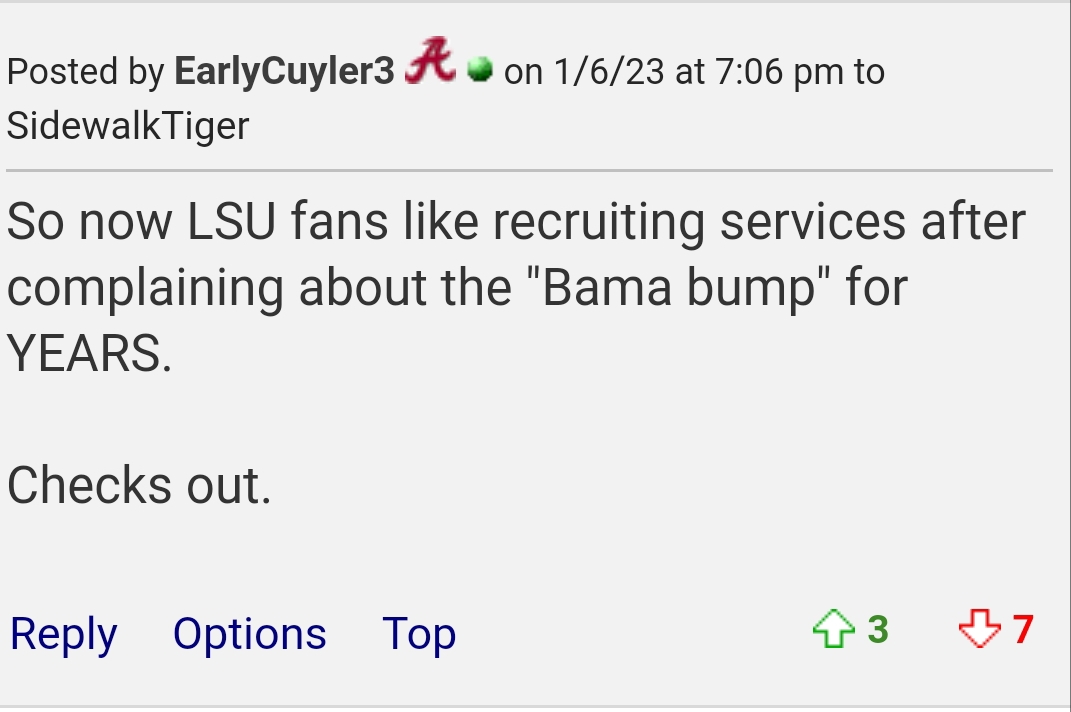Click the crimson Alabama A logo
This screenshot has height=712, width=1071.
pos(430,61)
